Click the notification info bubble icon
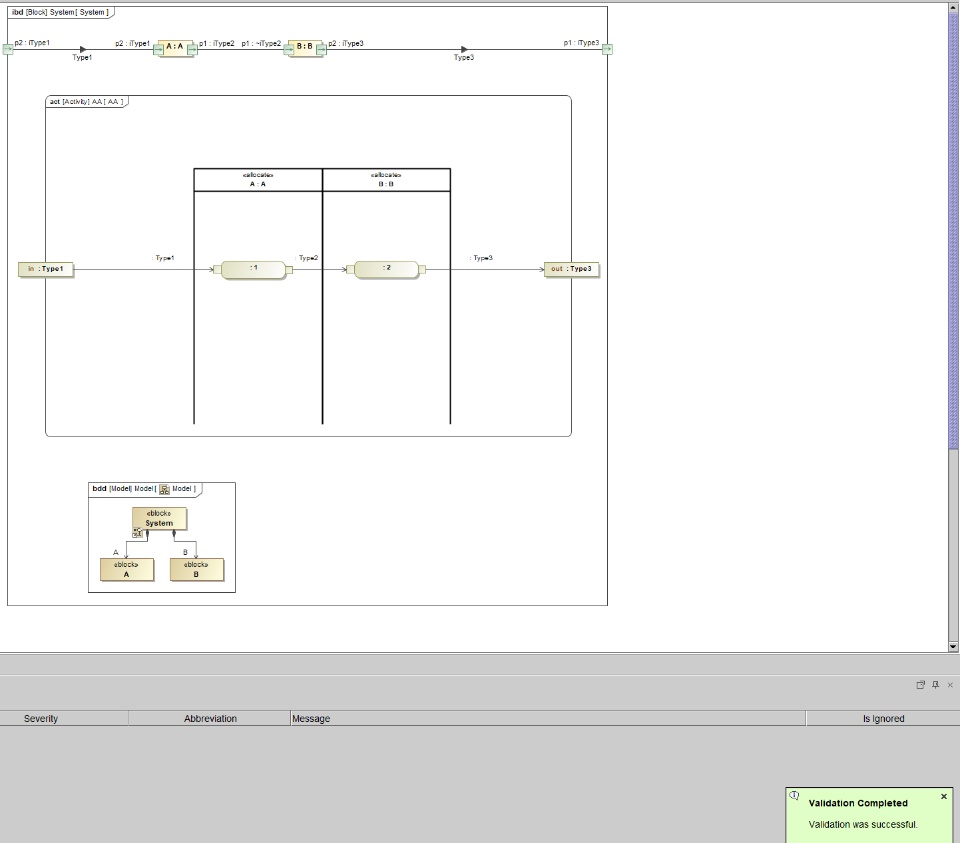 coord(795,796)
